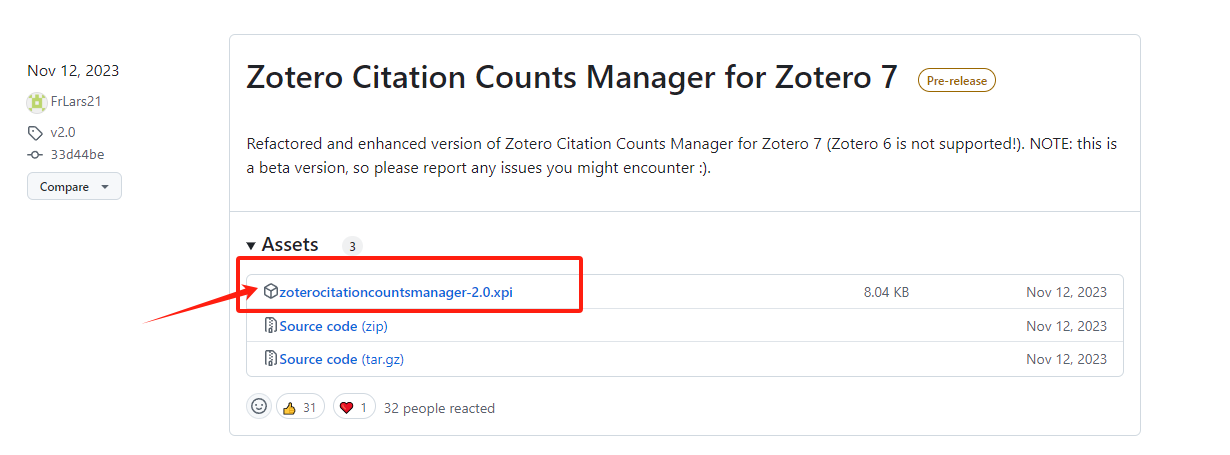Toggle the heart reaction with 1

click(x=354, y=407)
